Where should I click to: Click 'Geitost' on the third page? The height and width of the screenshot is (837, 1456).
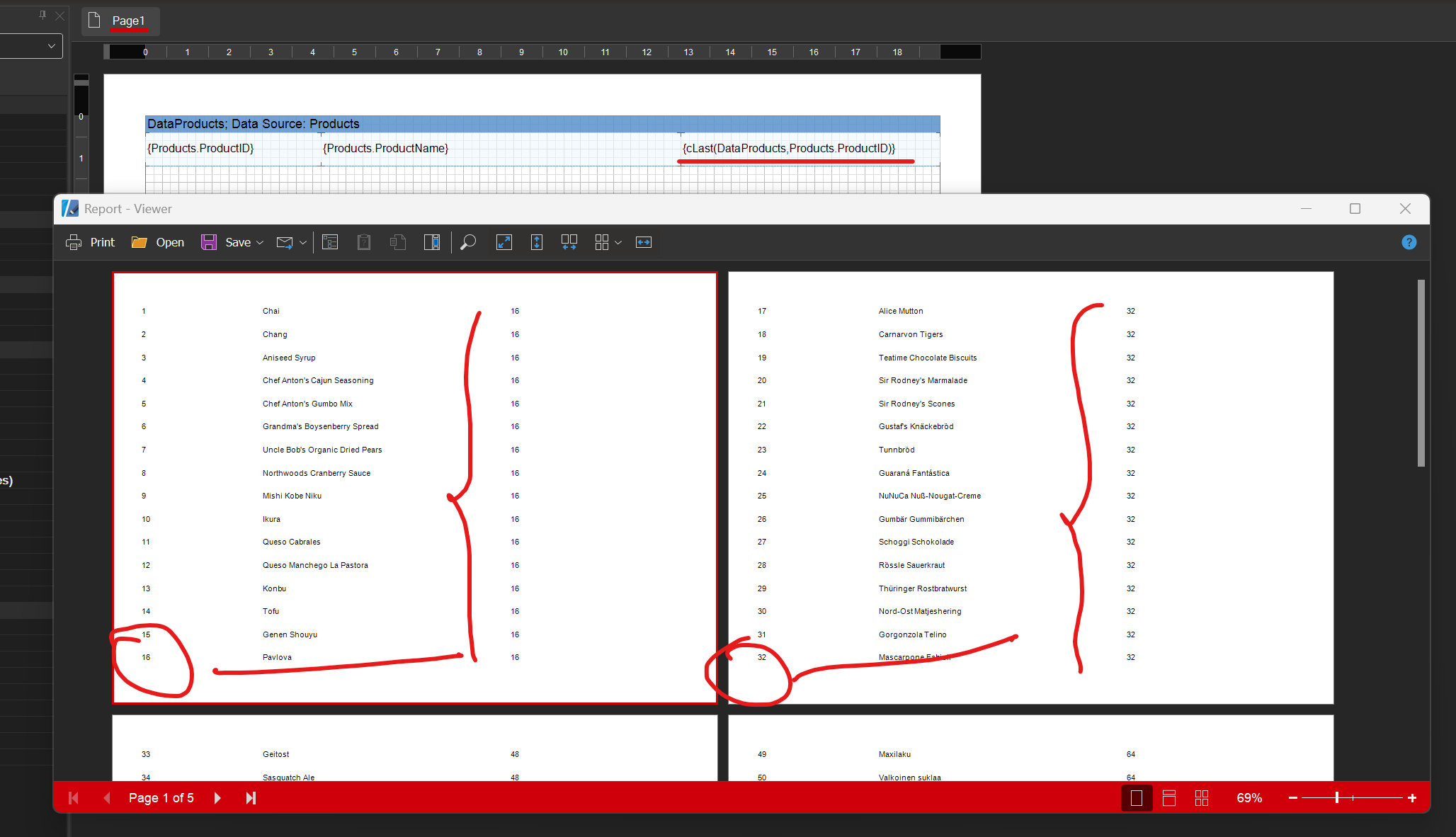click(x=276, y=754)
